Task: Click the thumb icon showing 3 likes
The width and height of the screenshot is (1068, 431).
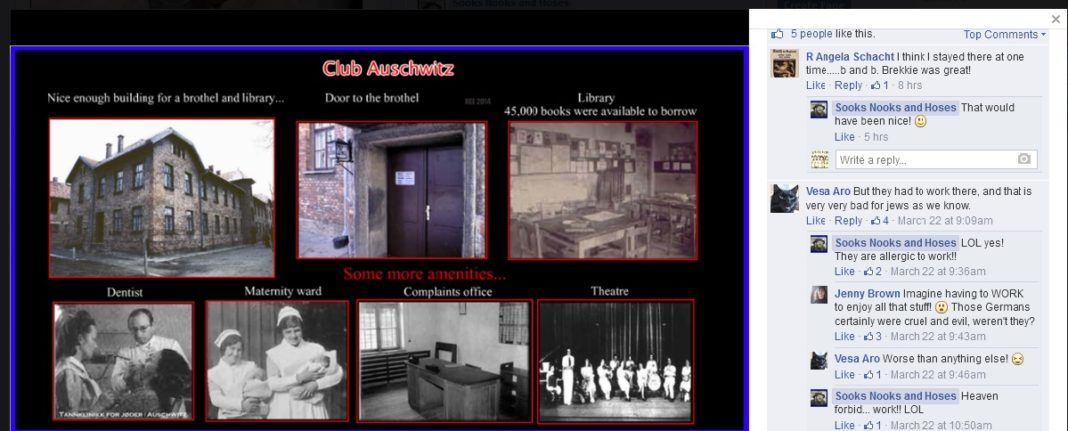Action: pyautogui.click(x=868, y=336)
